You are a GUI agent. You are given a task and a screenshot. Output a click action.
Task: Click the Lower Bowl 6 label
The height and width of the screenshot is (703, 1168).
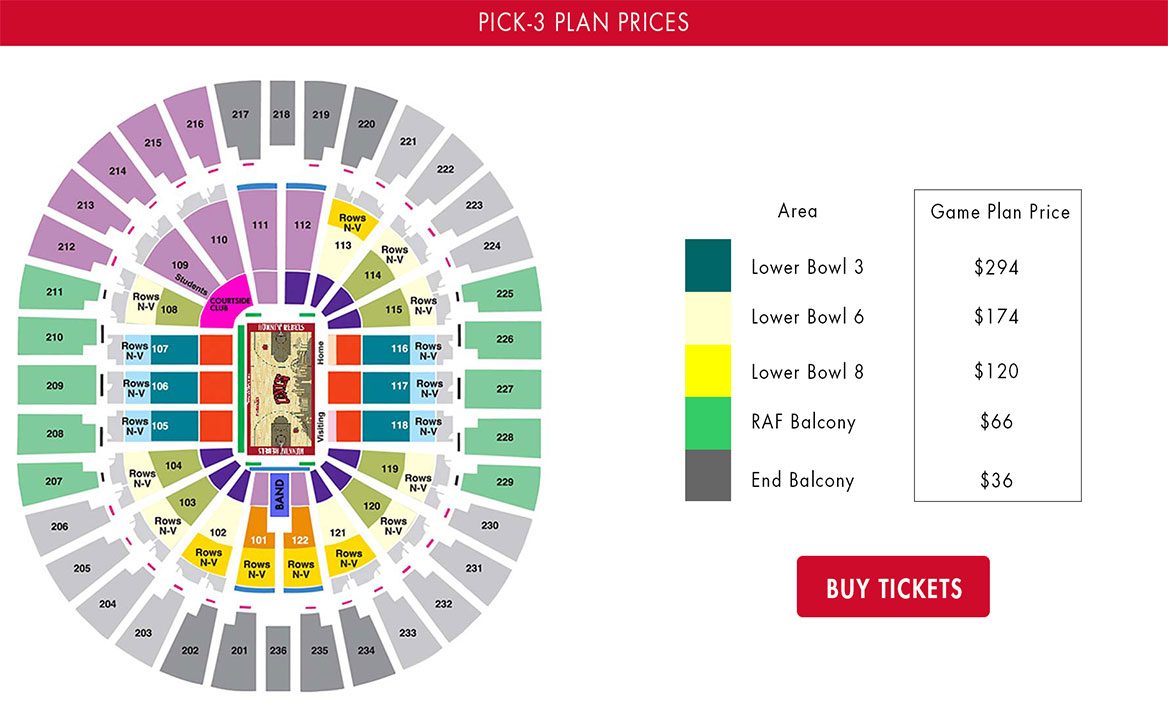pyautogui.click(x=807, y=317)
